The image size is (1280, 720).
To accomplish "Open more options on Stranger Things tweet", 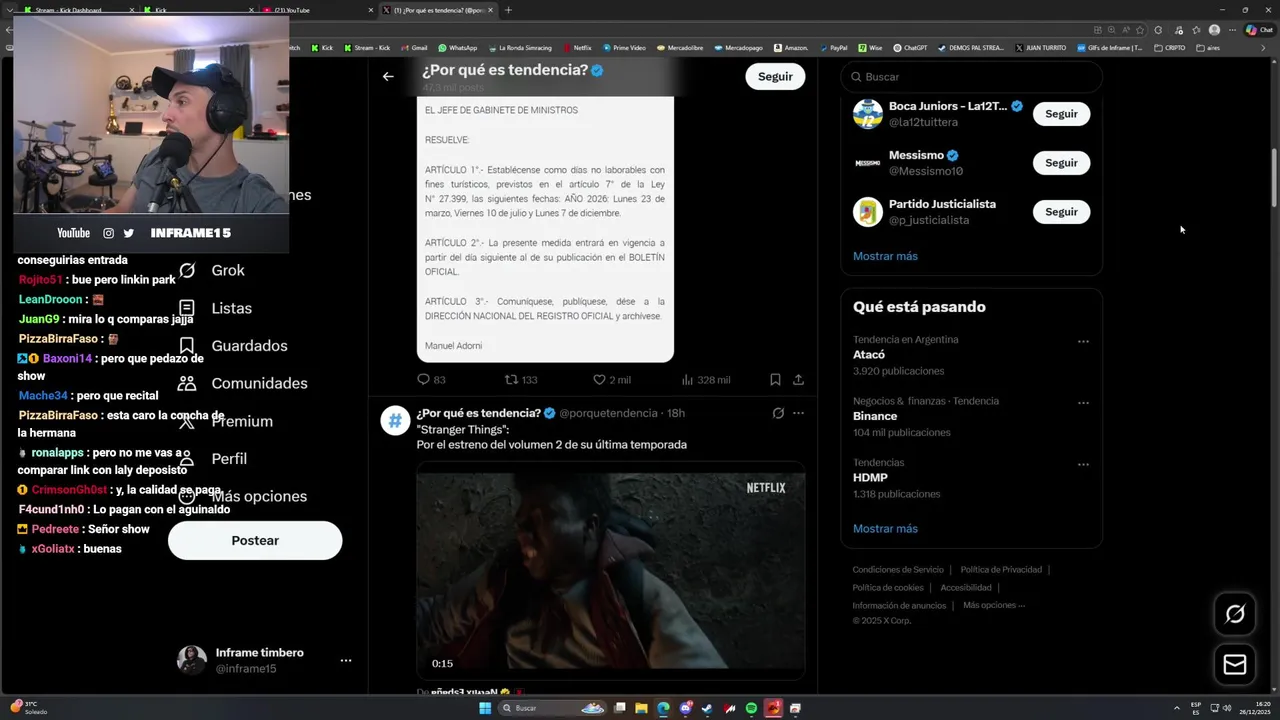I will pyautogui.click(x=798, y=413).
